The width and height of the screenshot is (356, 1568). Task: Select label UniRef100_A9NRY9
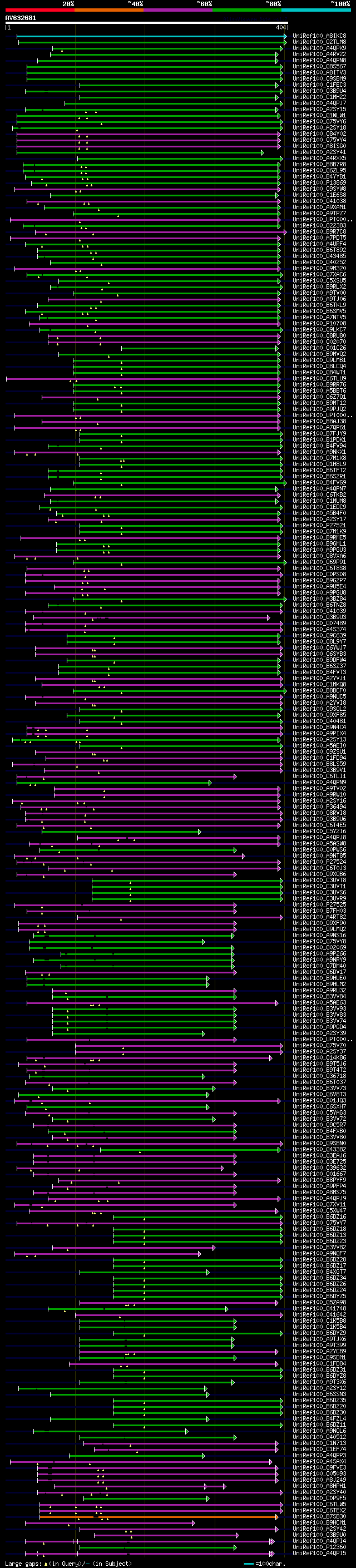319,960
